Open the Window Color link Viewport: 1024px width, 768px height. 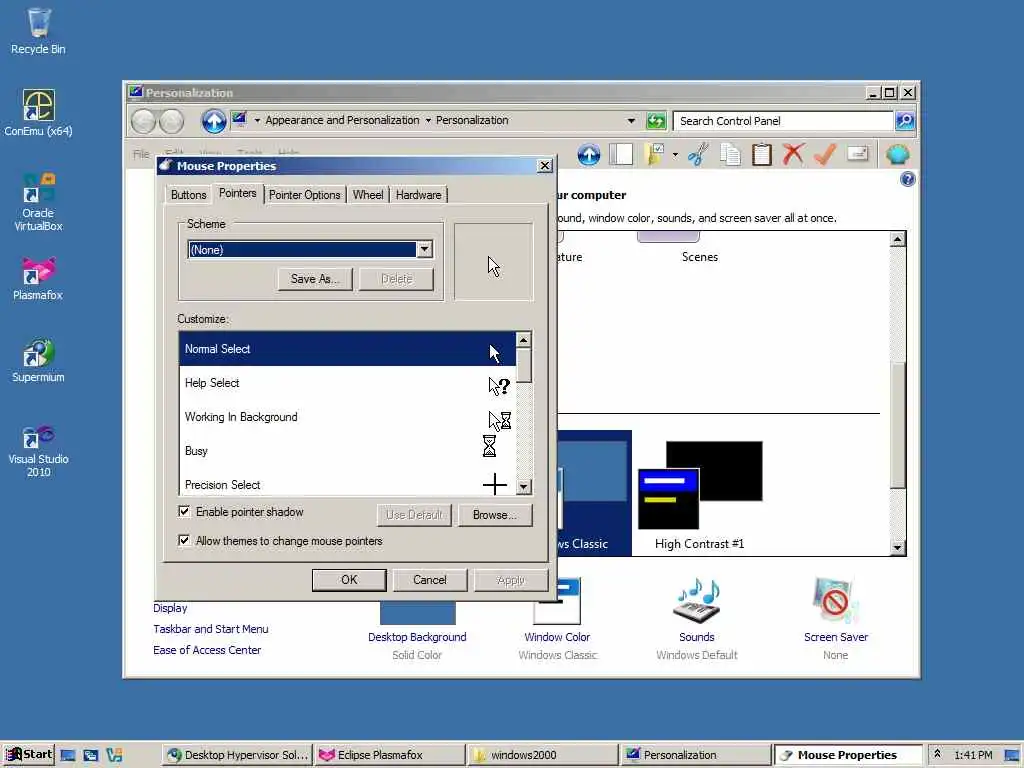tap(557, 637)
